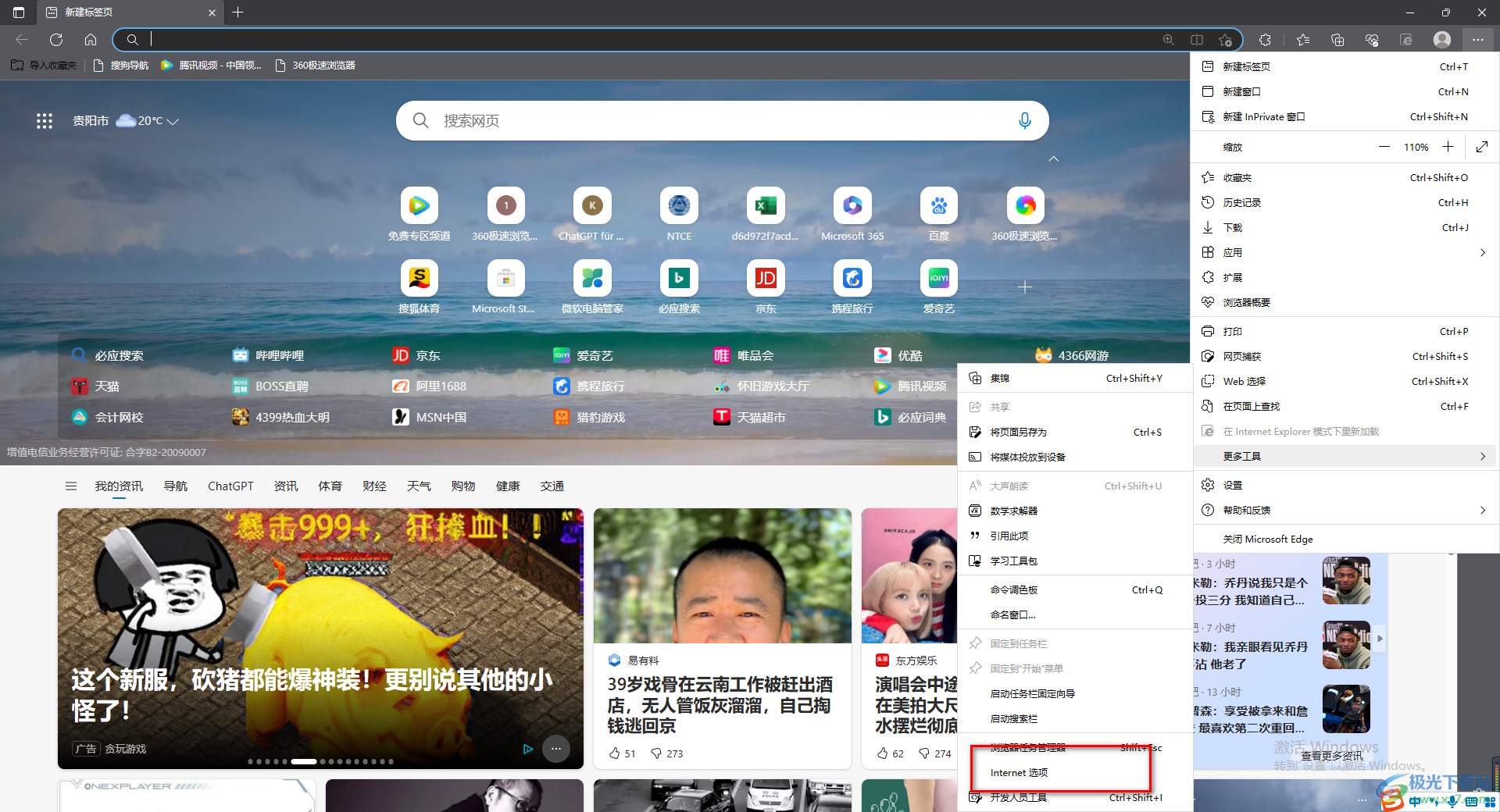Like the 39岁戏骨 article thumbs-up 51

pos(622,753)
